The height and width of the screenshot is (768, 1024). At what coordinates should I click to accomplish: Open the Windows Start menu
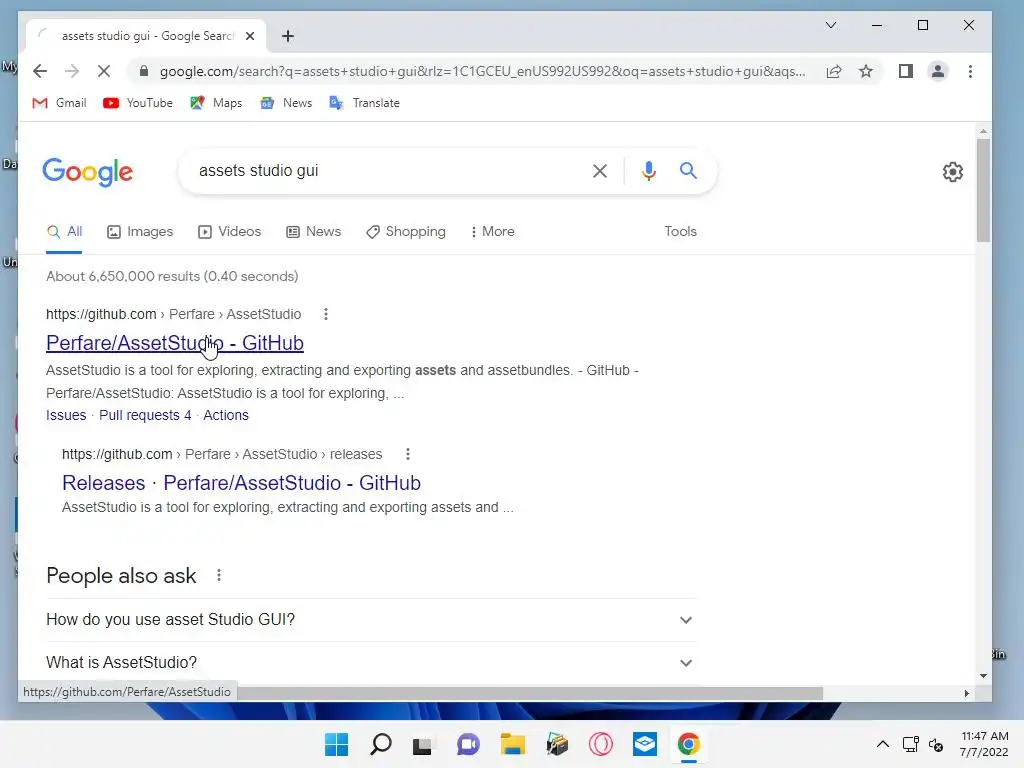tap(336, 744)
